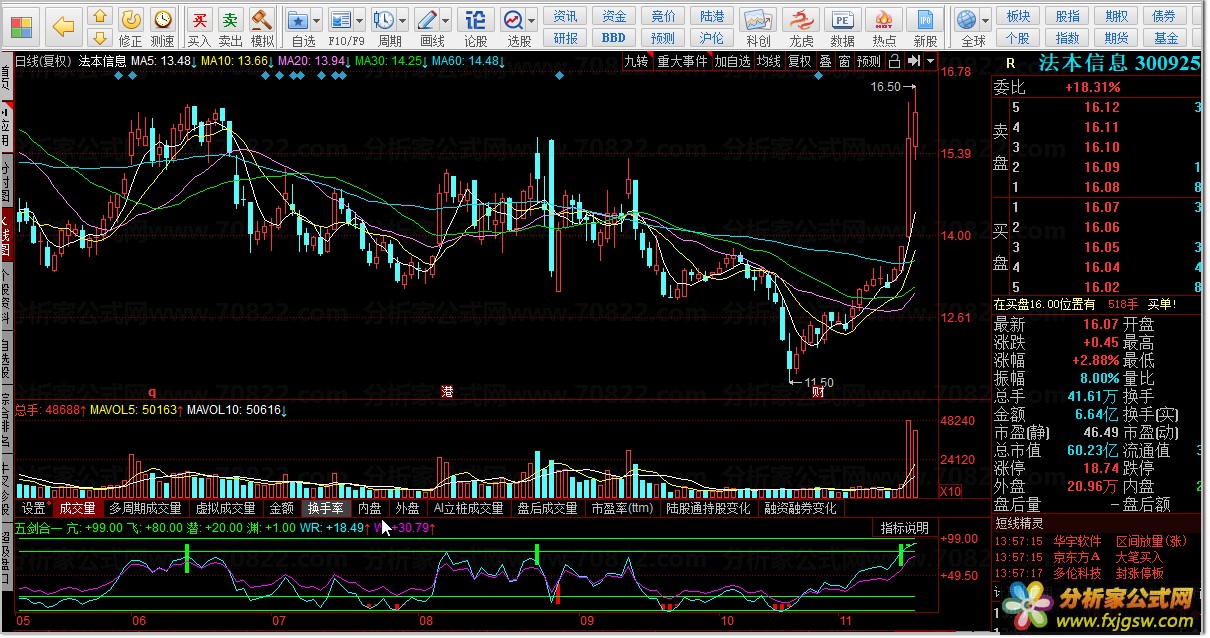Click the 资讯 news button
Screen dimensions: 1210x638
click(x=566, y=16)
